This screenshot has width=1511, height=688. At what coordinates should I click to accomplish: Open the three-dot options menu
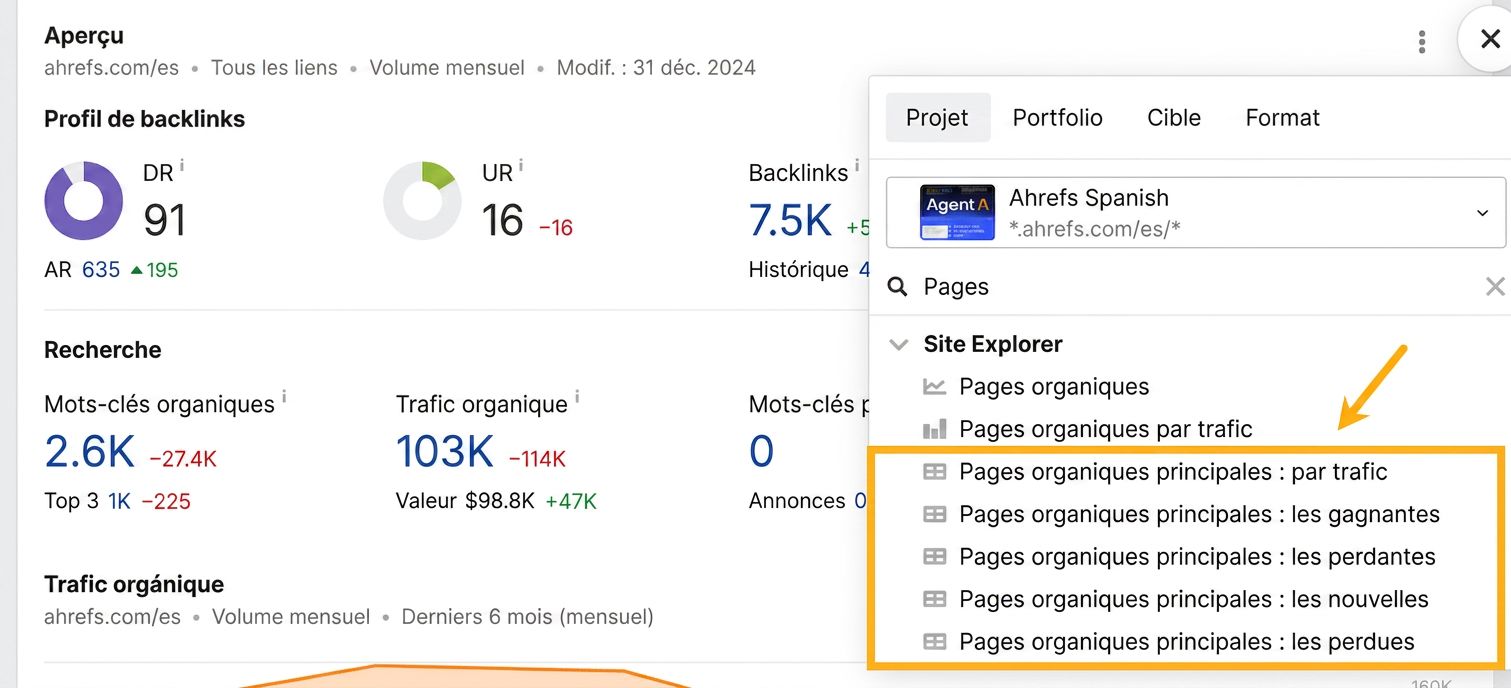click(1422, 41)
